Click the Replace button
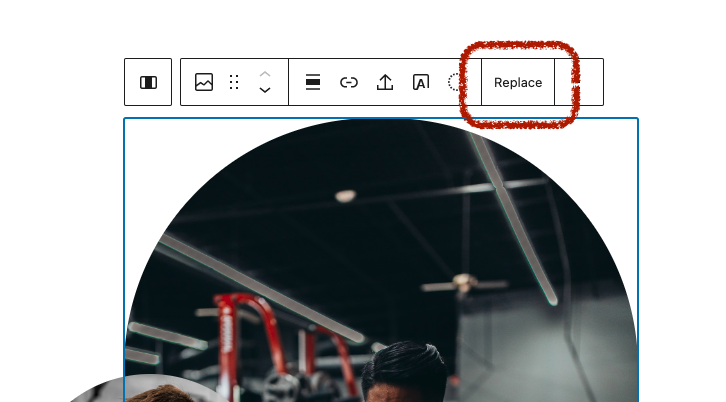Image resolution: width=726 pixels, height=402 pixels. point(518,82)
